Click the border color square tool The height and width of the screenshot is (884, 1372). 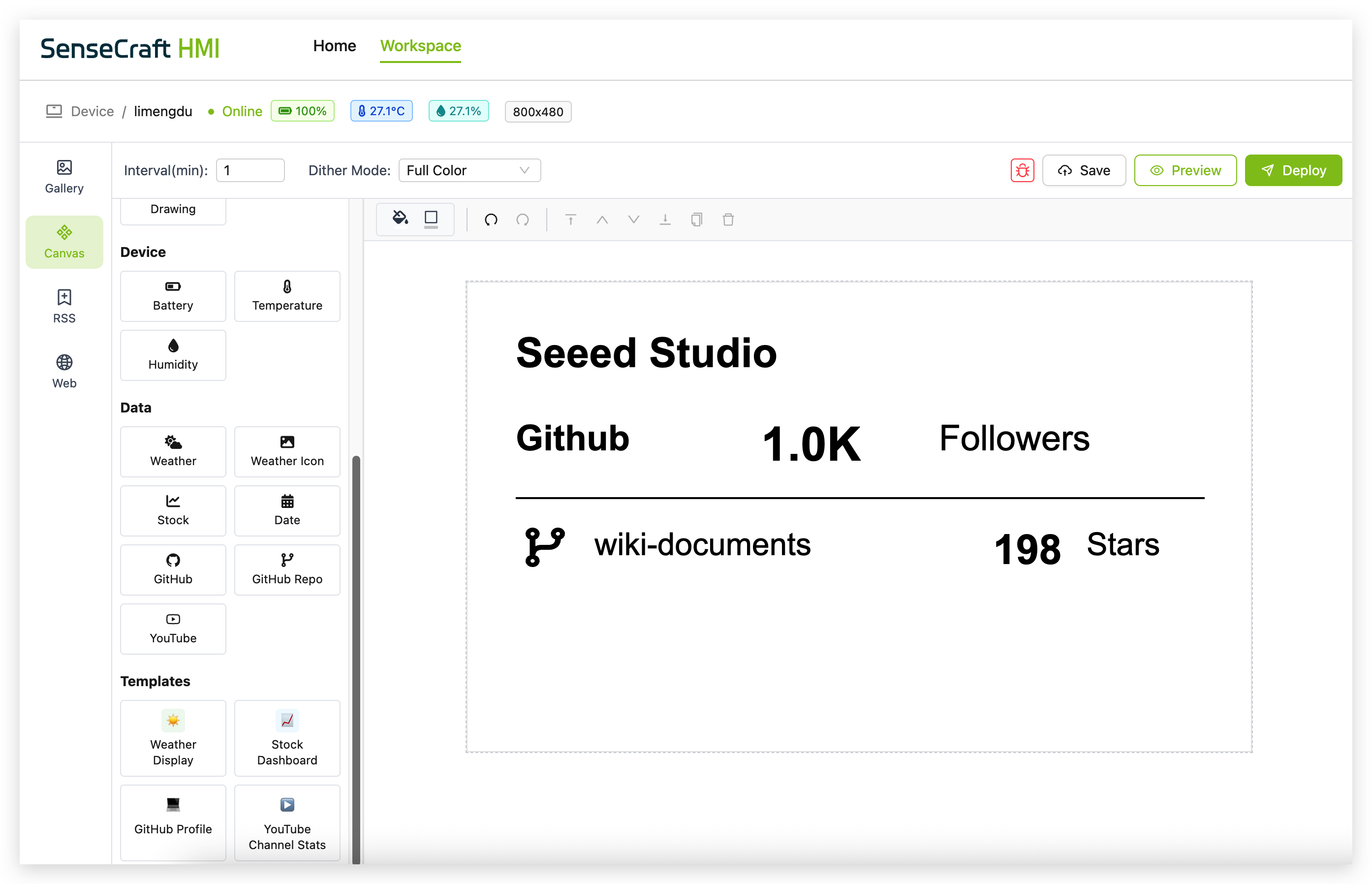[431, 219]
